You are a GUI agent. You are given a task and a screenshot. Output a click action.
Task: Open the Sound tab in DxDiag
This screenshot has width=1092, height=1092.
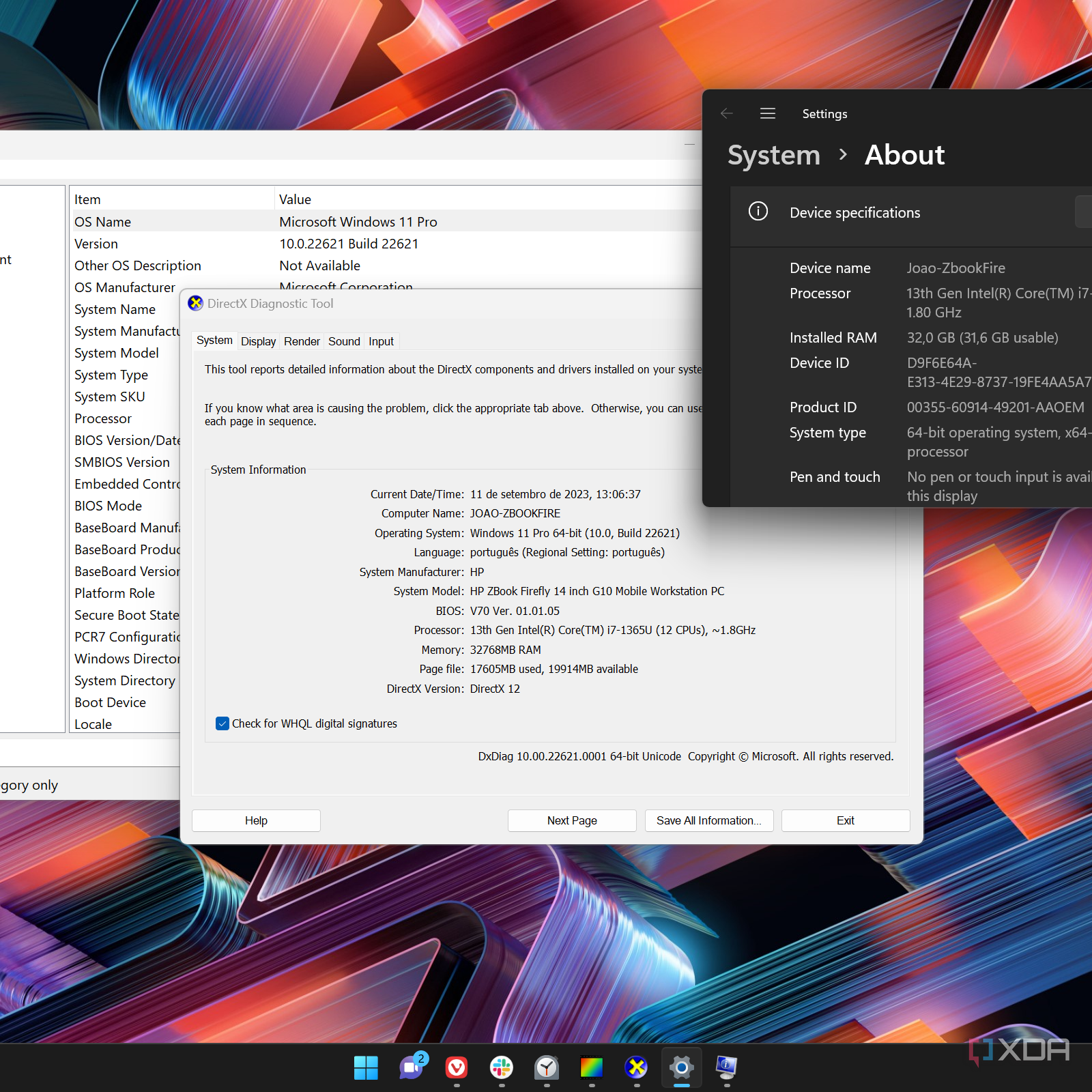click(x=344, y=341)
